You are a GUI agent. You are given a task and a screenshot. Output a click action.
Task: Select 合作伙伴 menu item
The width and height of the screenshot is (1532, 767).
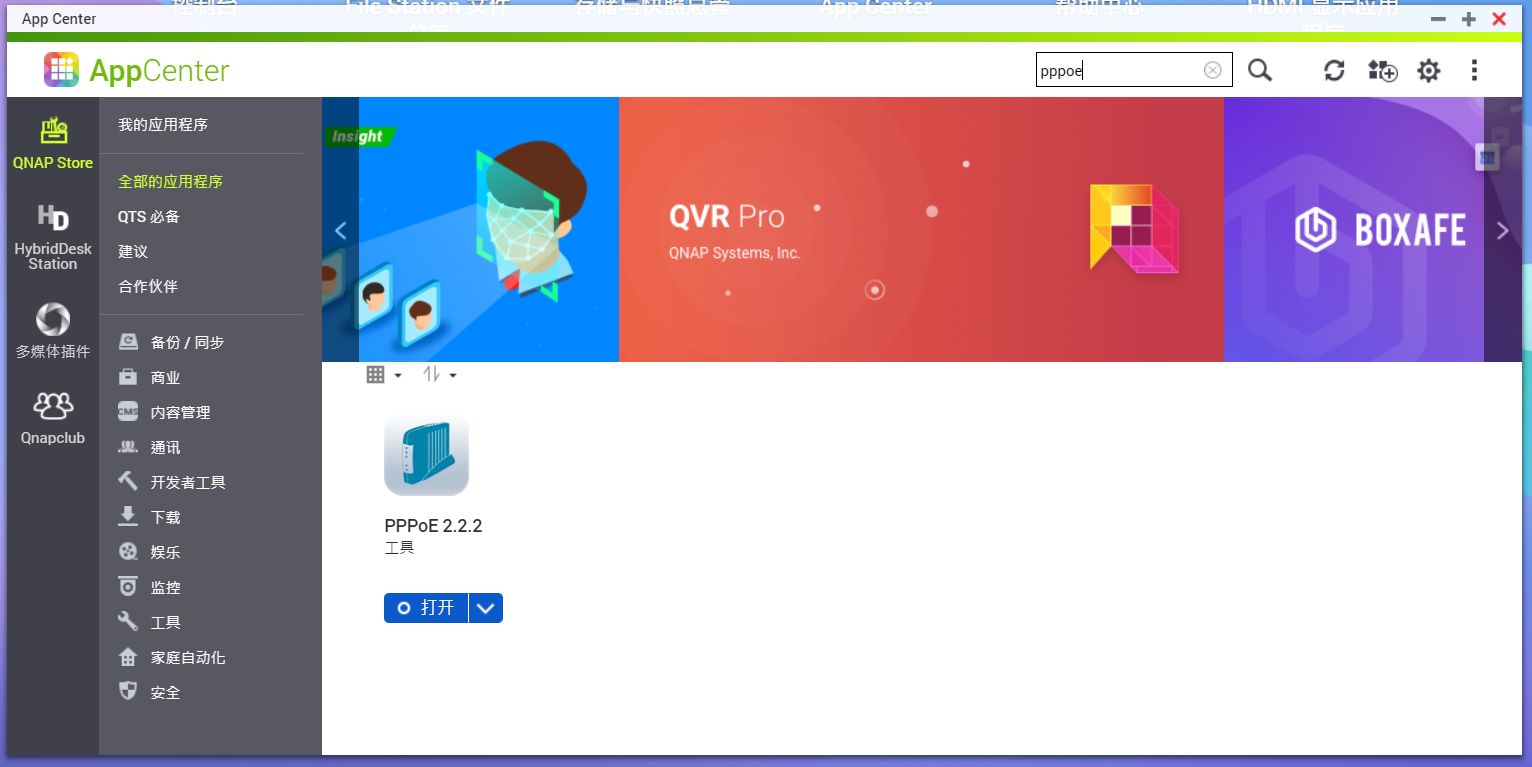[x=148, y=287]
